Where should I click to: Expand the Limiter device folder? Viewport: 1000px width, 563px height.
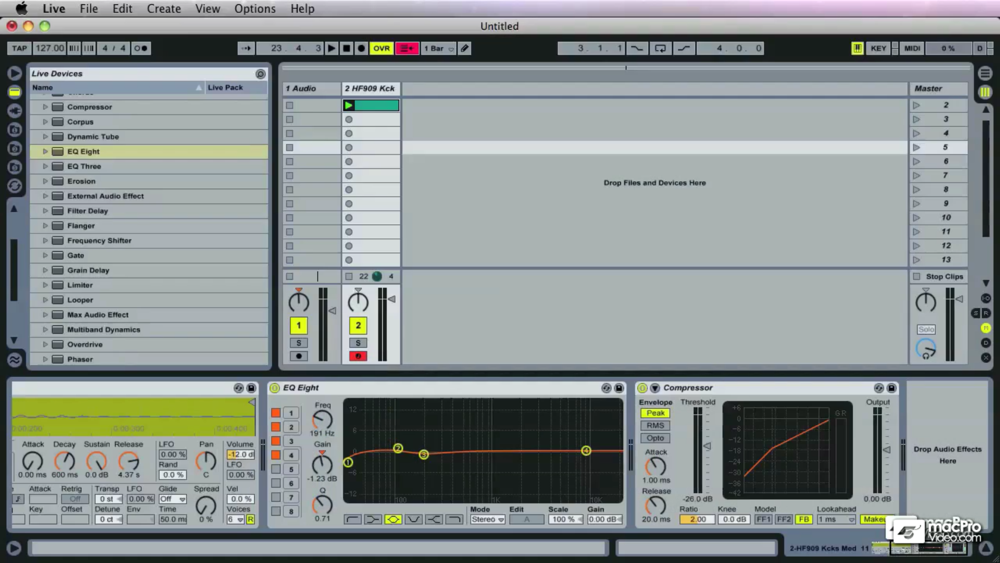[x=45, y=285]
